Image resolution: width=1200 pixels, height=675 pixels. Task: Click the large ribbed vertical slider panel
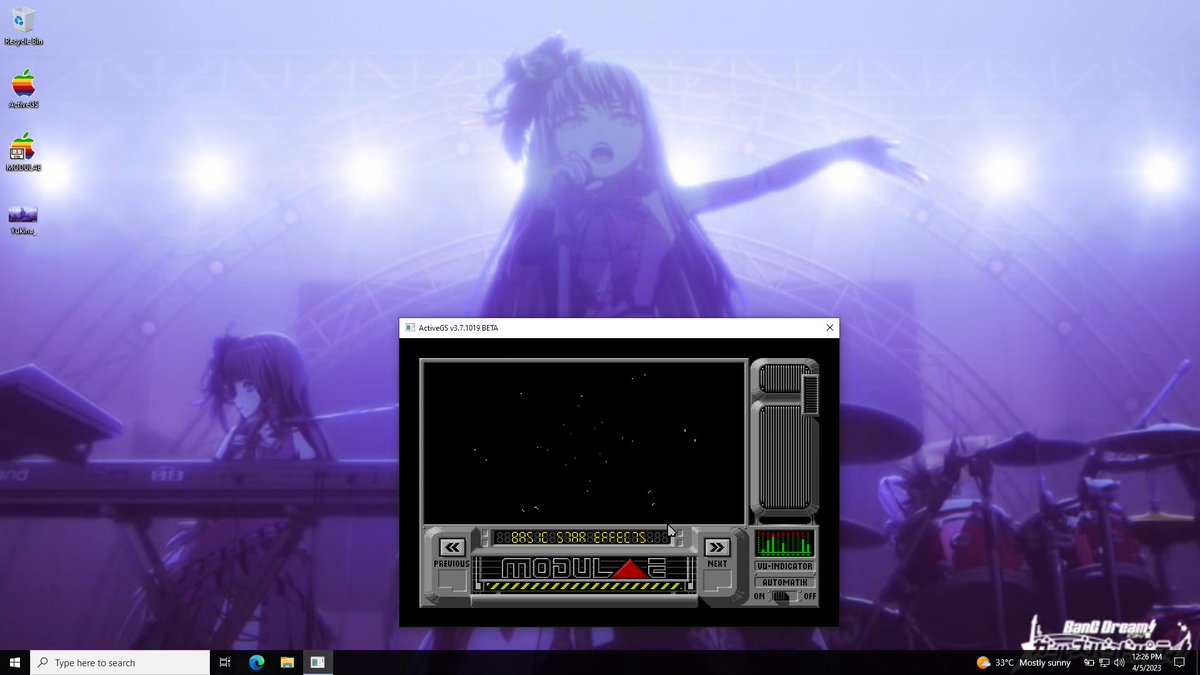click(784, 457)
